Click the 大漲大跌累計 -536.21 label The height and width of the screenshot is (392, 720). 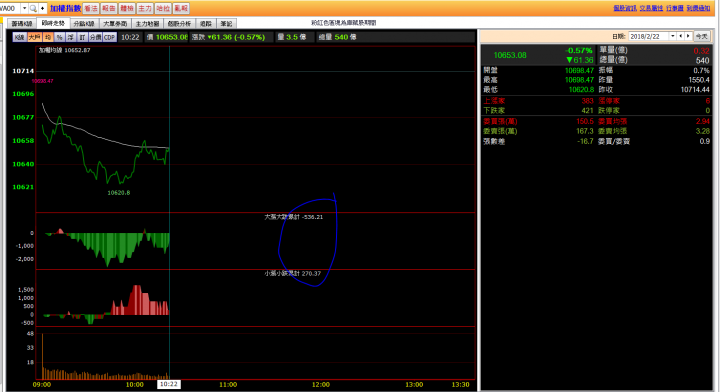[294, 217]
